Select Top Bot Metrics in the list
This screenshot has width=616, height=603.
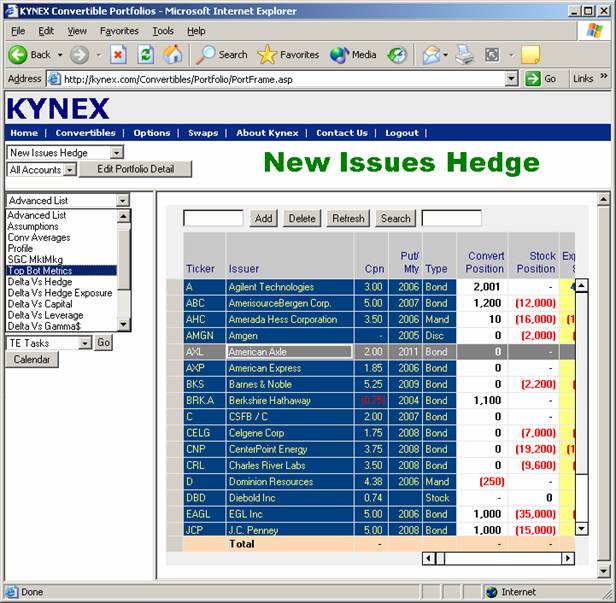[x=62, y=271]
